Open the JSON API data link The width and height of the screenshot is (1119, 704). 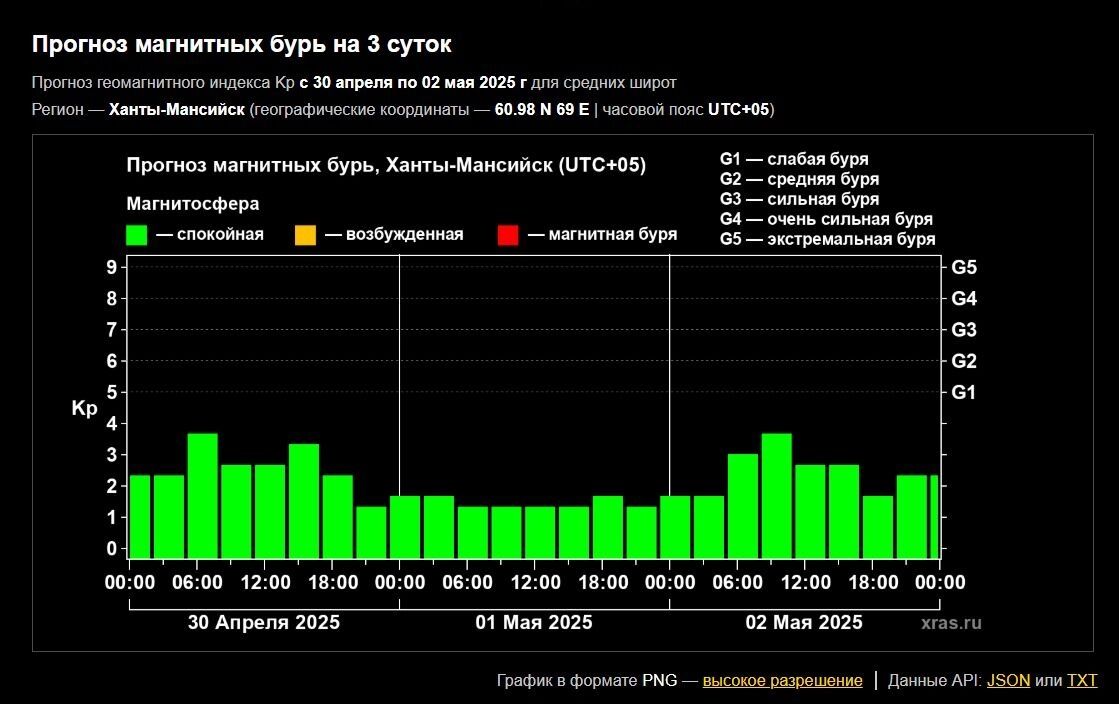[x=1008, y=681]
